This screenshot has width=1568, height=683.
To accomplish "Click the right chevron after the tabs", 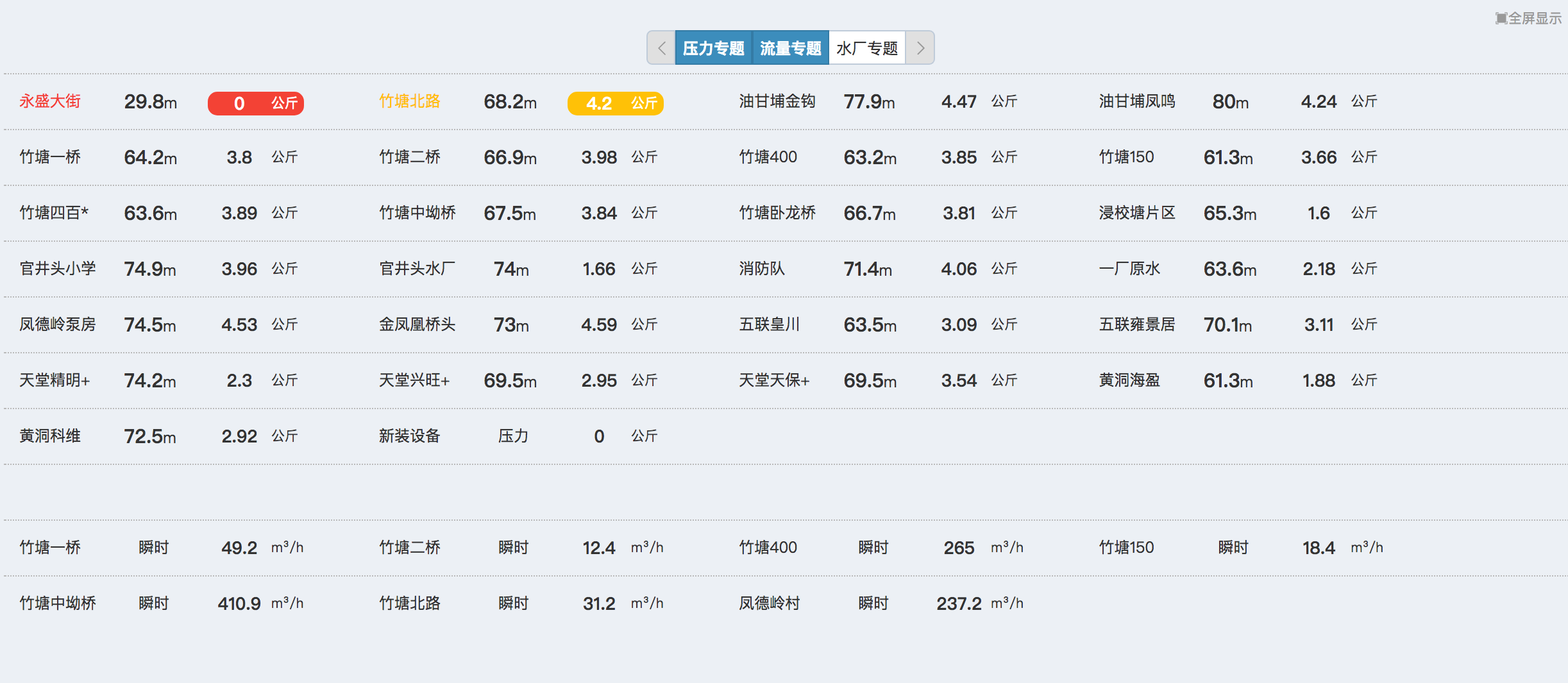I will (921, 47).
